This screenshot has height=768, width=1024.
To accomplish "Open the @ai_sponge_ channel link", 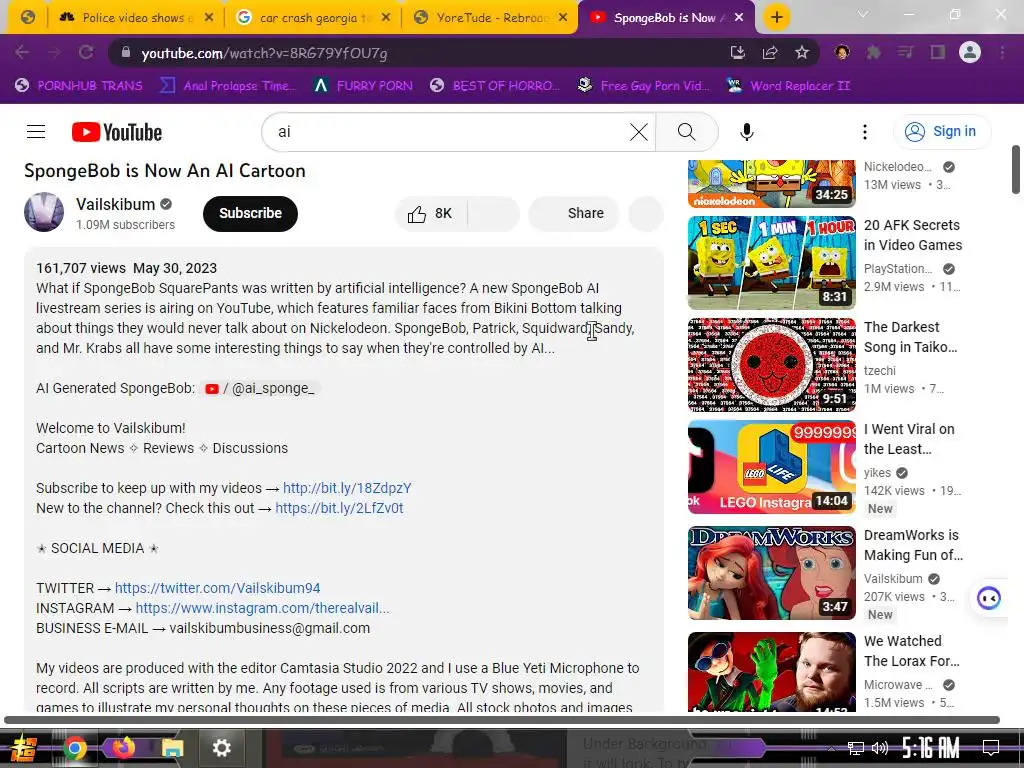I will tap(260, 389).
